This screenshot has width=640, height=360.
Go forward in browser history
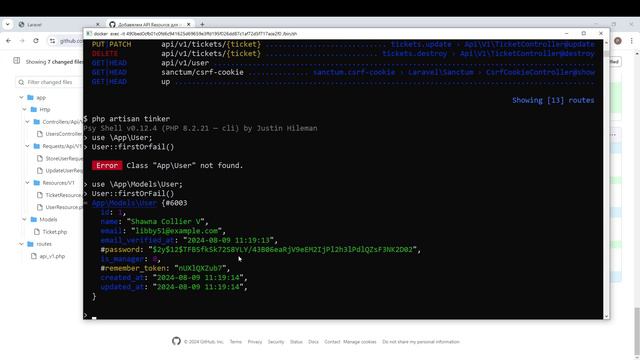click(x=22, y=41)
